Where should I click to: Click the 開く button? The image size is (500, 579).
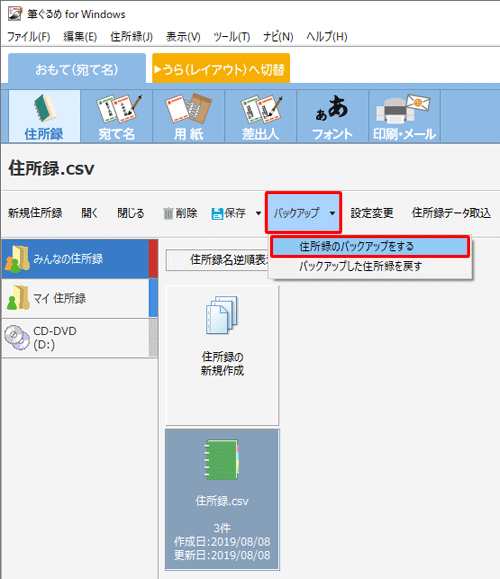point(90,213)
